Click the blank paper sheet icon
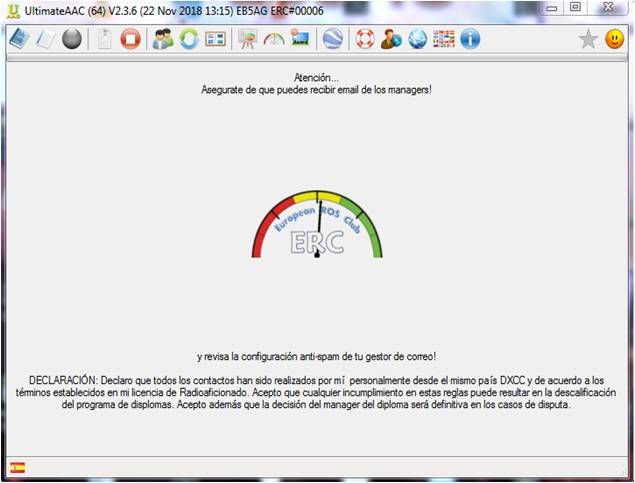 45,39
